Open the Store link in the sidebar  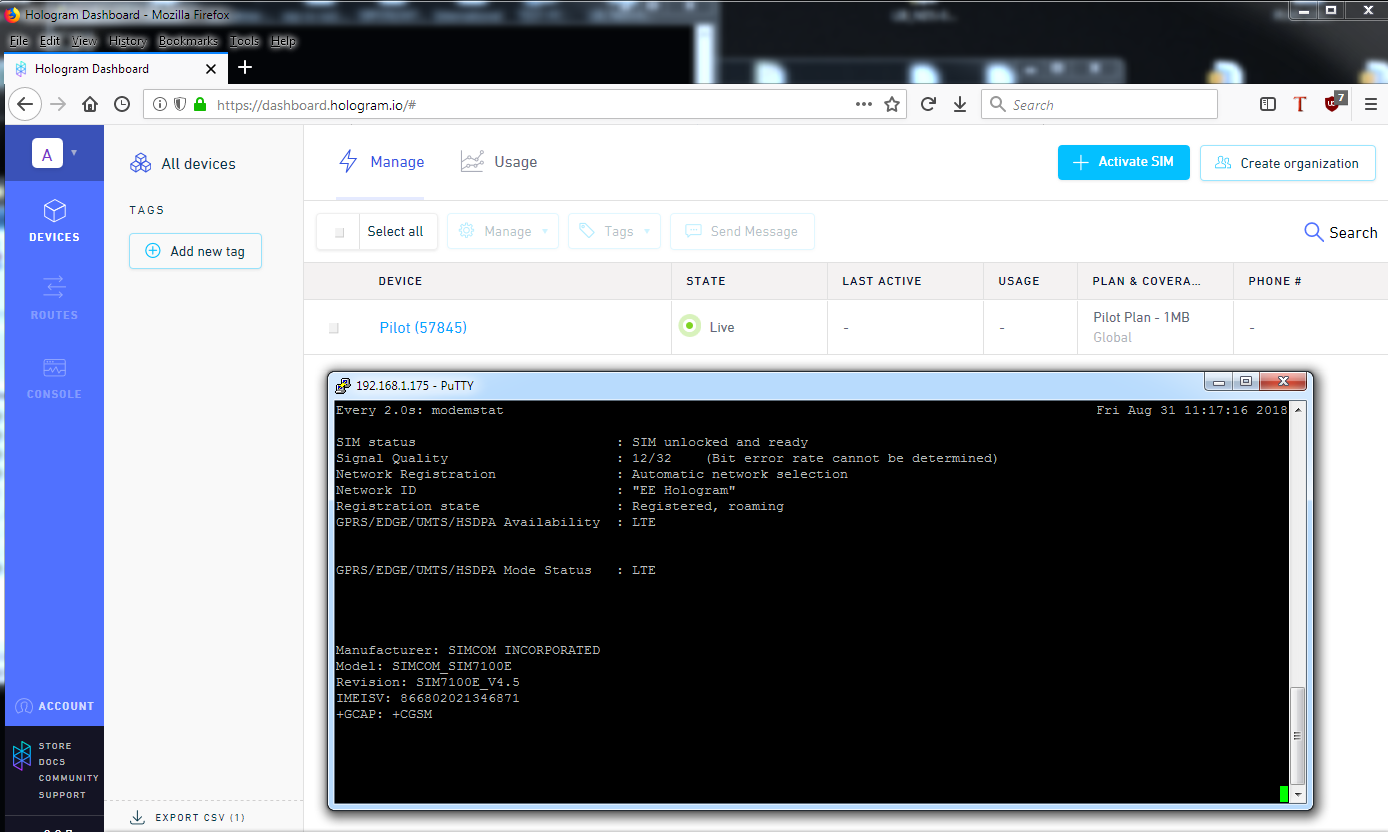(55, 746)
